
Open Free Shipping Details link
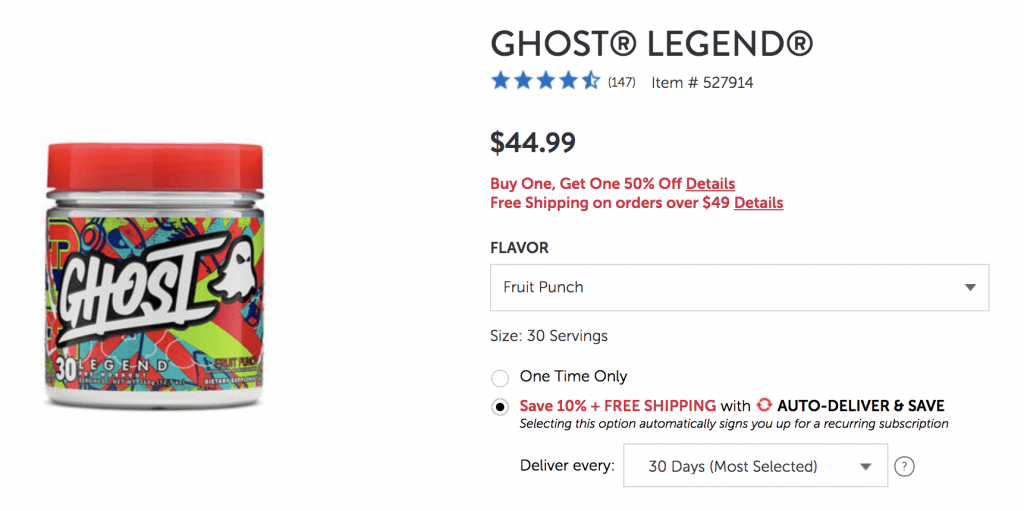click(758, 203)
